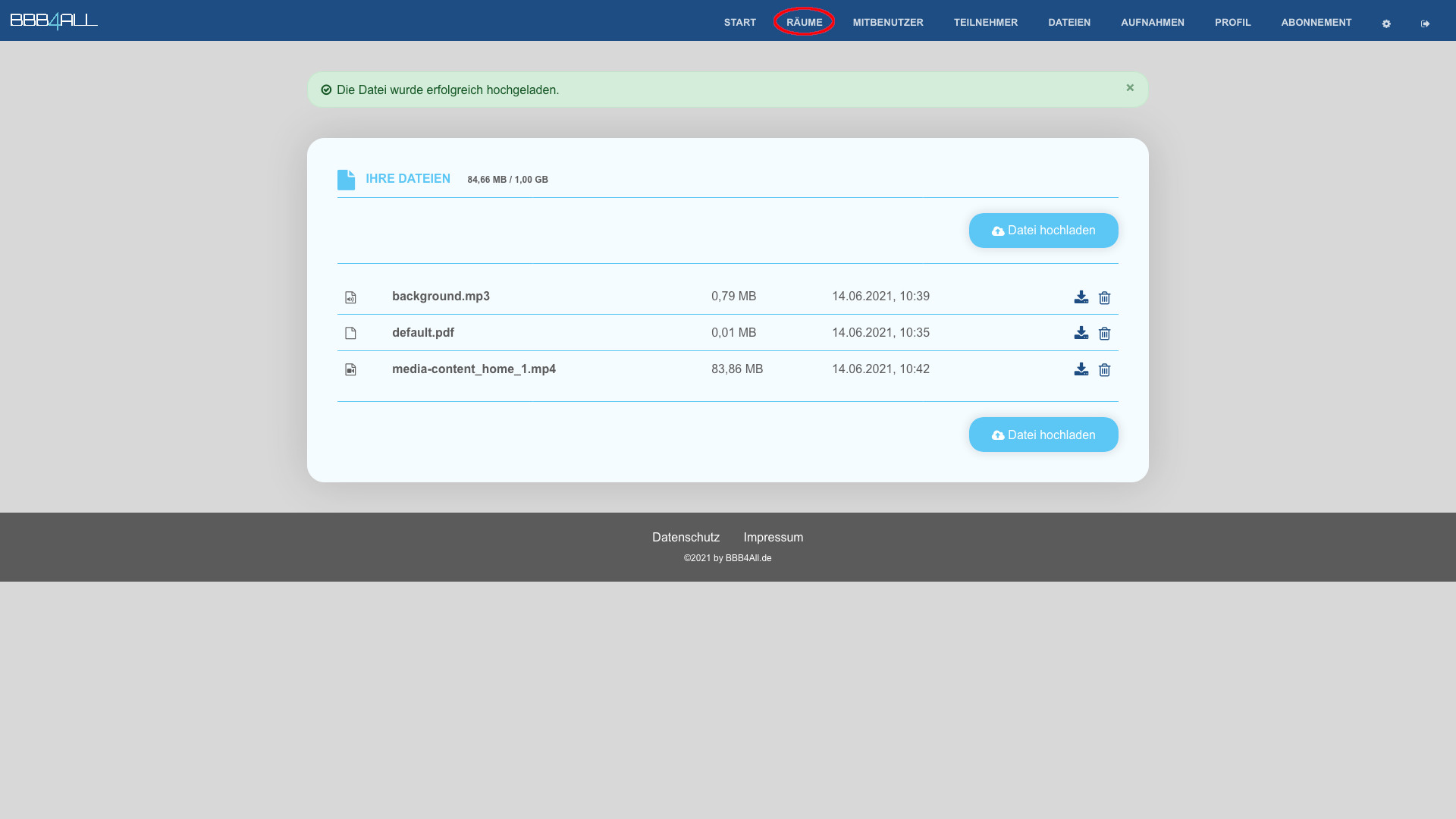This screenshot has width=1456, height=819.
Task: Click bottom Datei hochladen button
Action: click(1043, 435)
